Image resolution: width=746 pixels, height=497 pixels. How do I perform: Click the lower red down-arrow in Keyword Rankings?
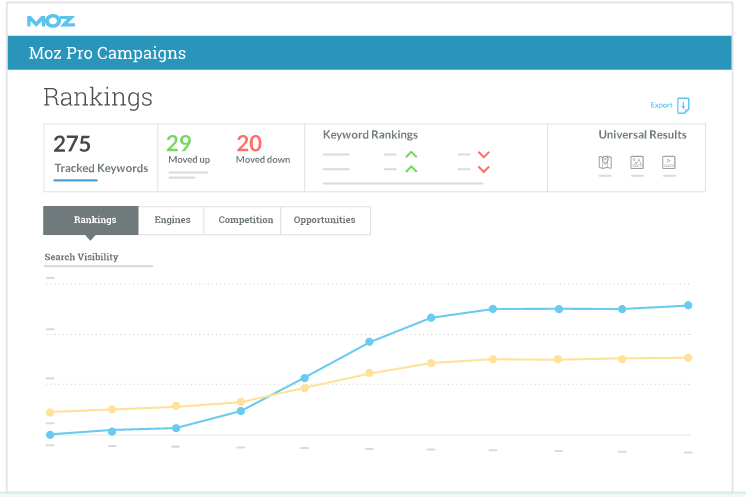click(x=484, y=169)
